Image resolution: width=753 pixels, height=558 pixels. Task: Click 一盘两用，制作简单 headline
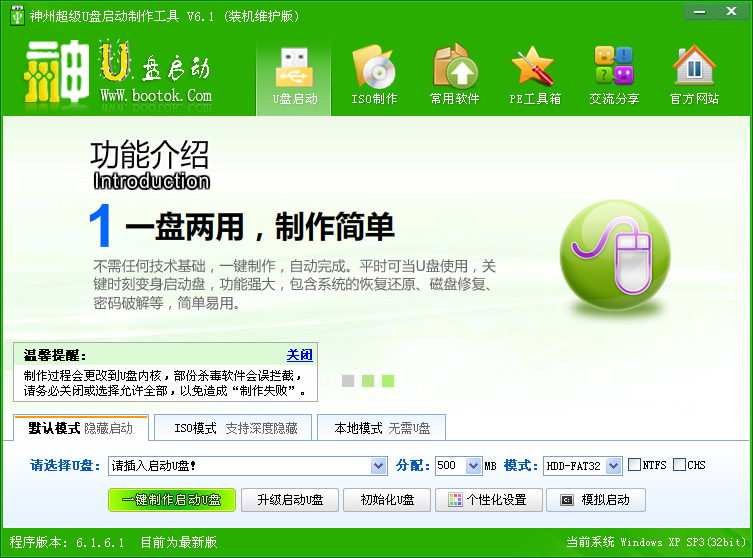[260, 227]
